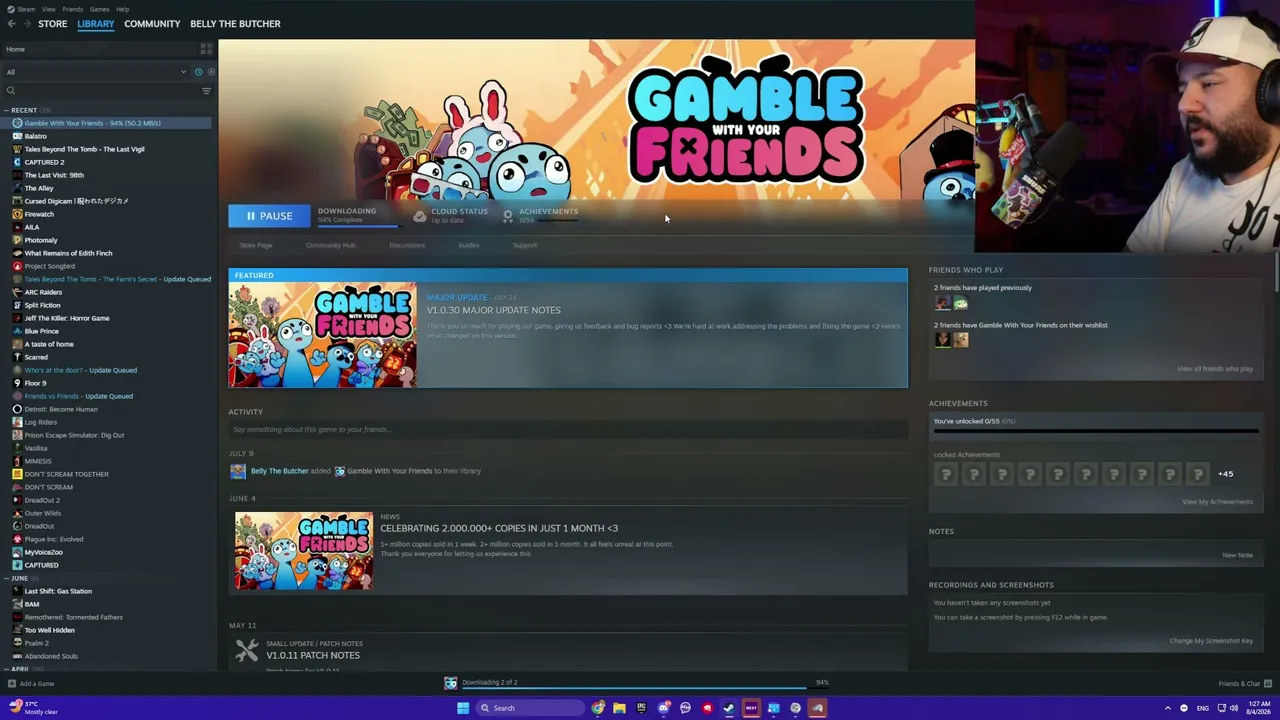Create a New Note
Image resolution: width=1280 pixels, height=720 pixels.
pos(1237,555)
